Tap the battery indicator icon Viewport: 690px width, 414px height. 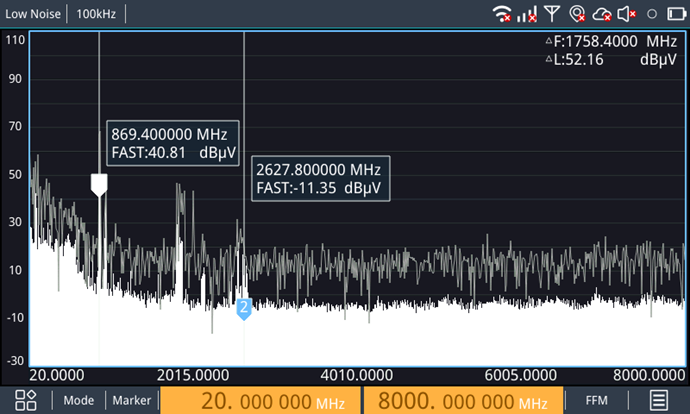[676, 14]
